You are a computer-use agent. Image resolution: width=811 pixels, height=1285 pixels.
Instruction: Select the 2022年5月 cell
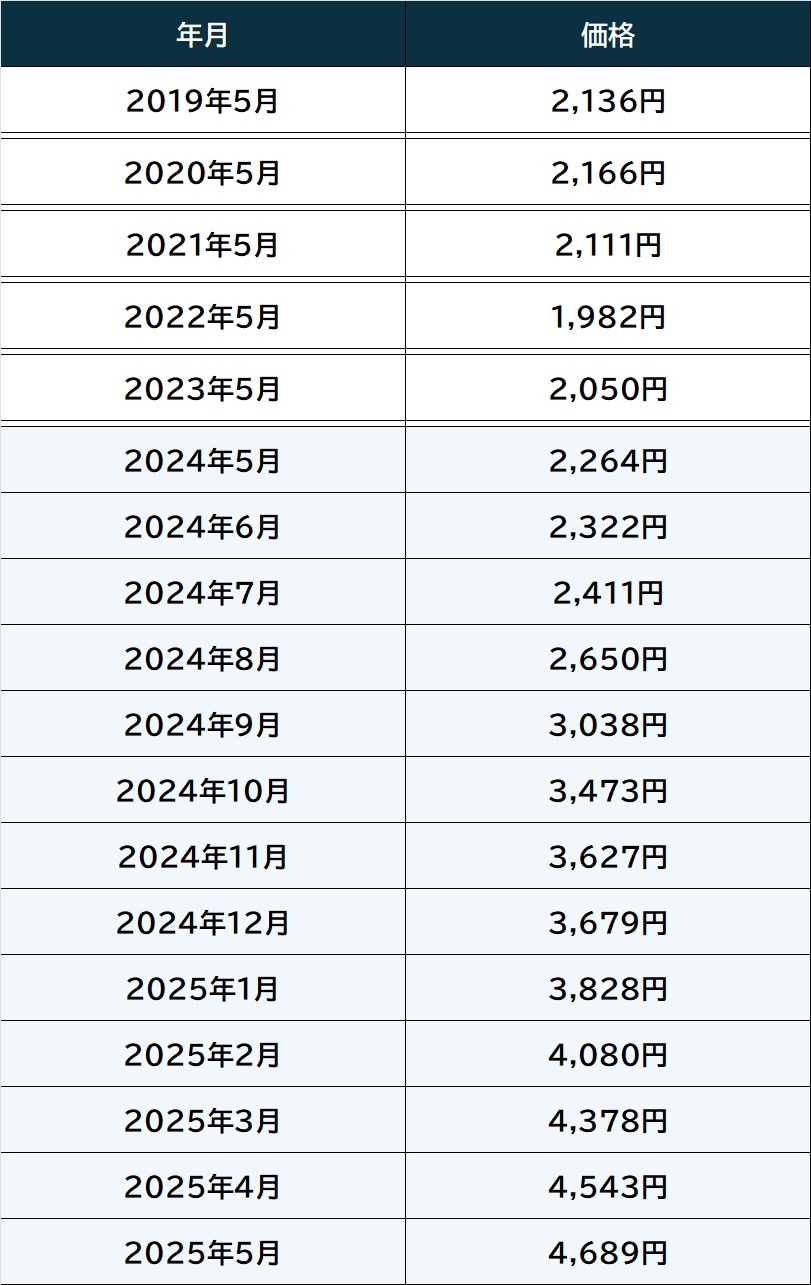click(203, 317)
